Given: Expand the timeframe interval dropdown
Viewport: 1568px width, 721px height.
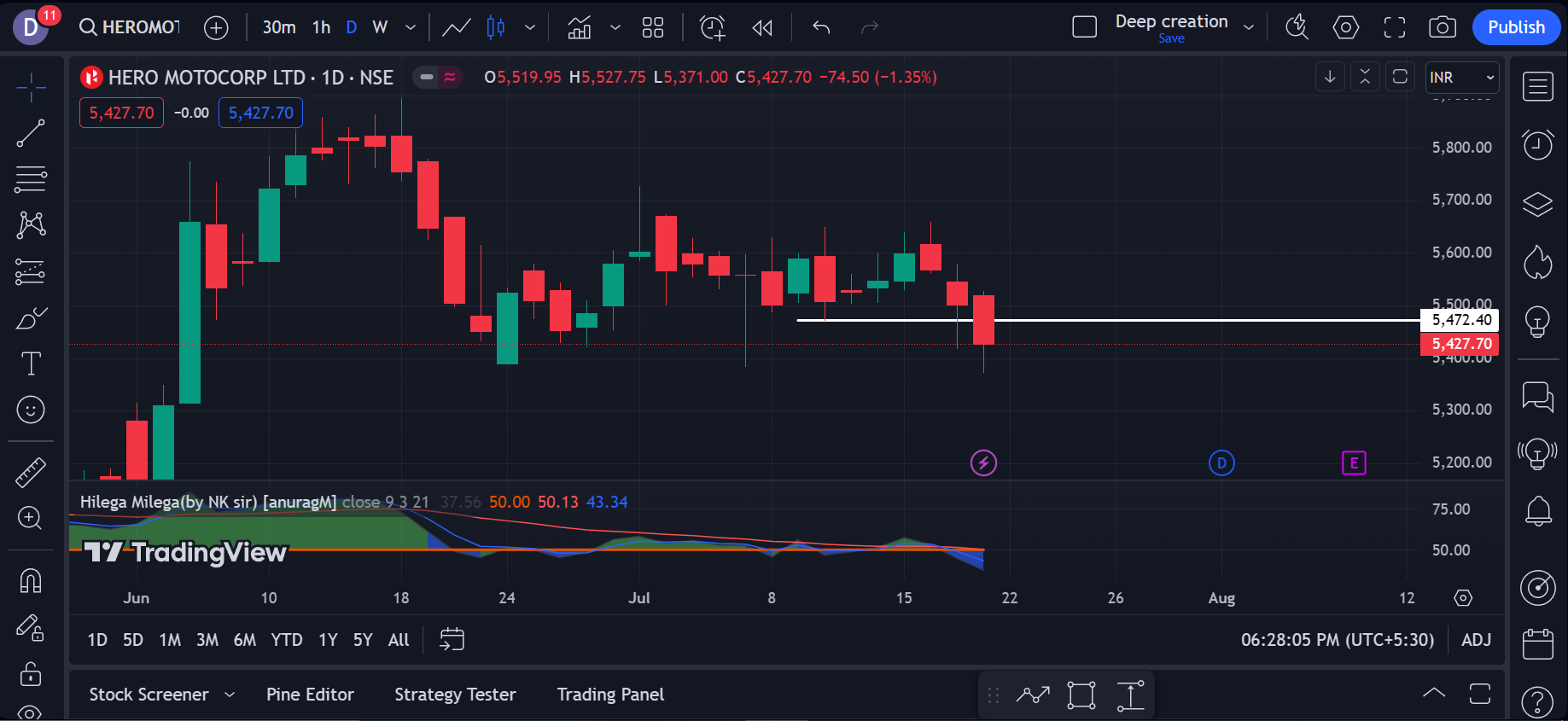Looking at the screenshot, I should [x=411, y=27].
